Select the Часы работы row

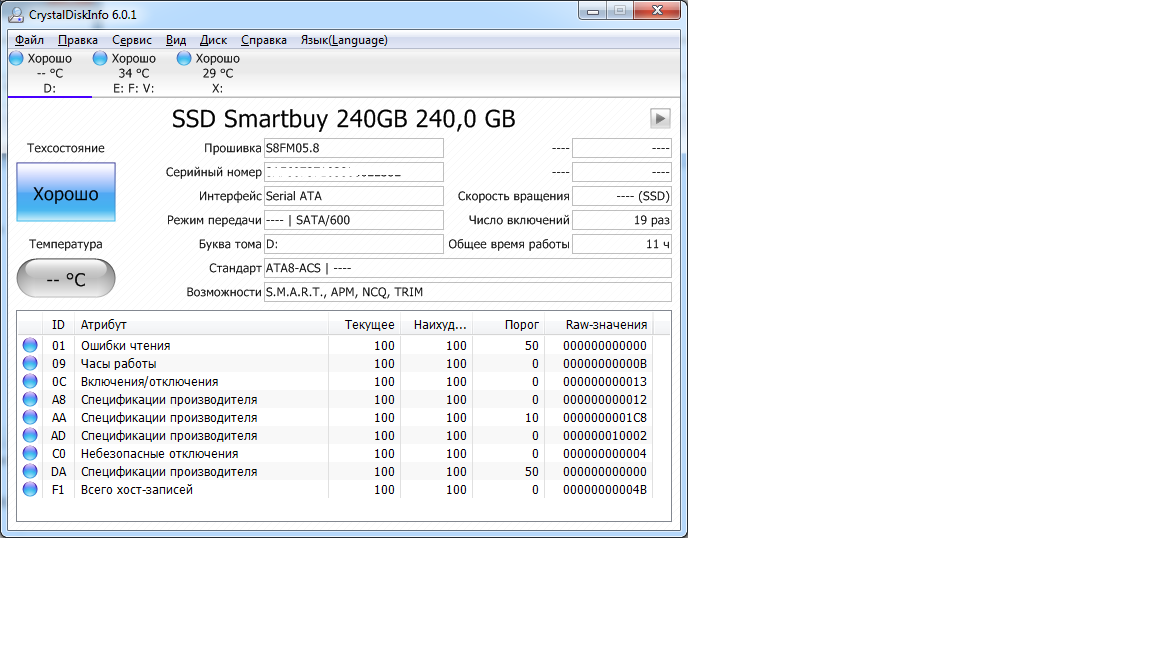click(x=335, y=363)
